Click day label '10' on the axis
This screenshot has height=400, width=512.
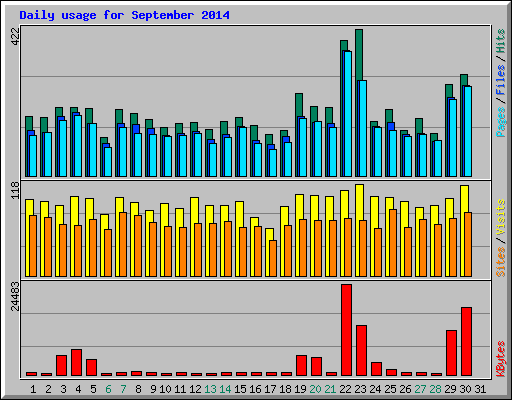point(165,389)
